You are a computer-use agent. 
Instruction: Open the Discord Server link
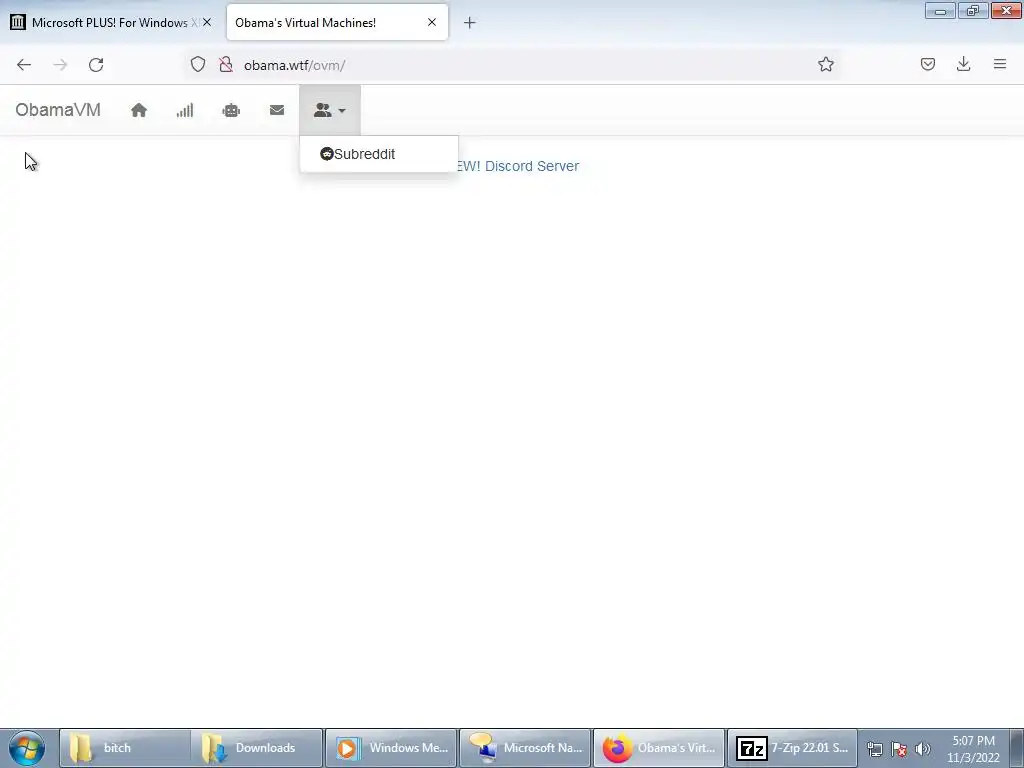(x=517, y=166)
